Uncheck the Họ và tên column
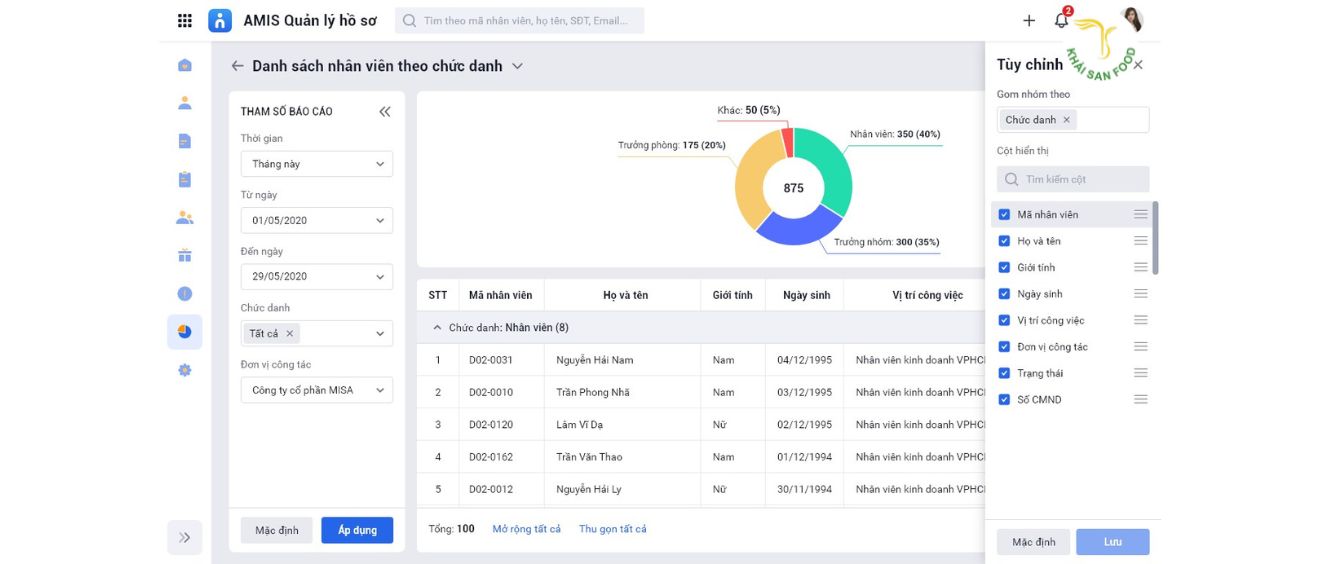1320x564 pixels. coord(1004,241)
